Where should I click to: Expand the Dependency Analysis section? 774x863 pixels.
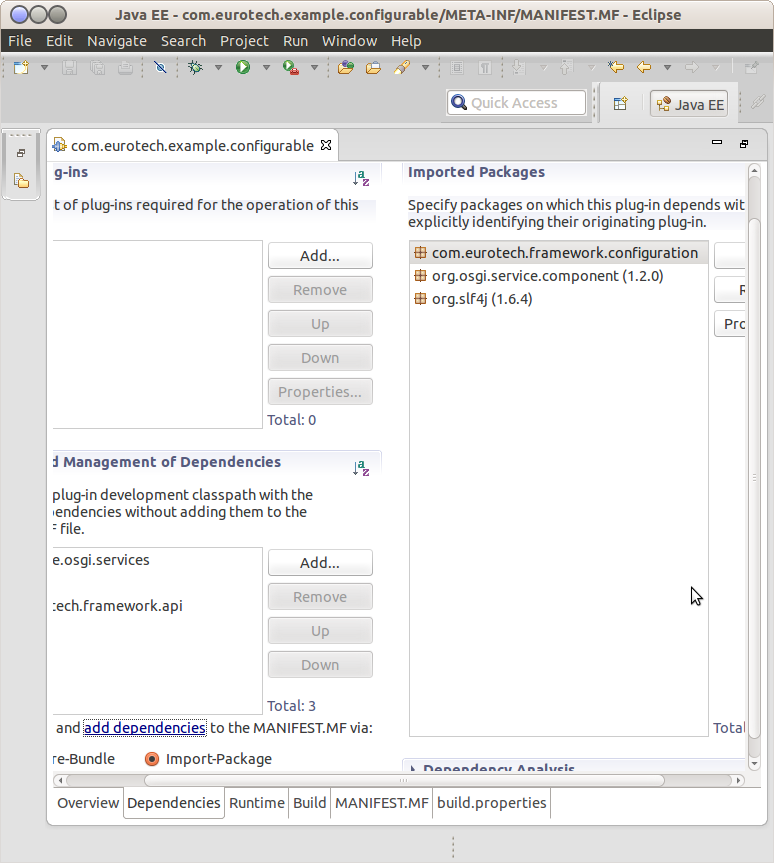(x=413, y=768)
